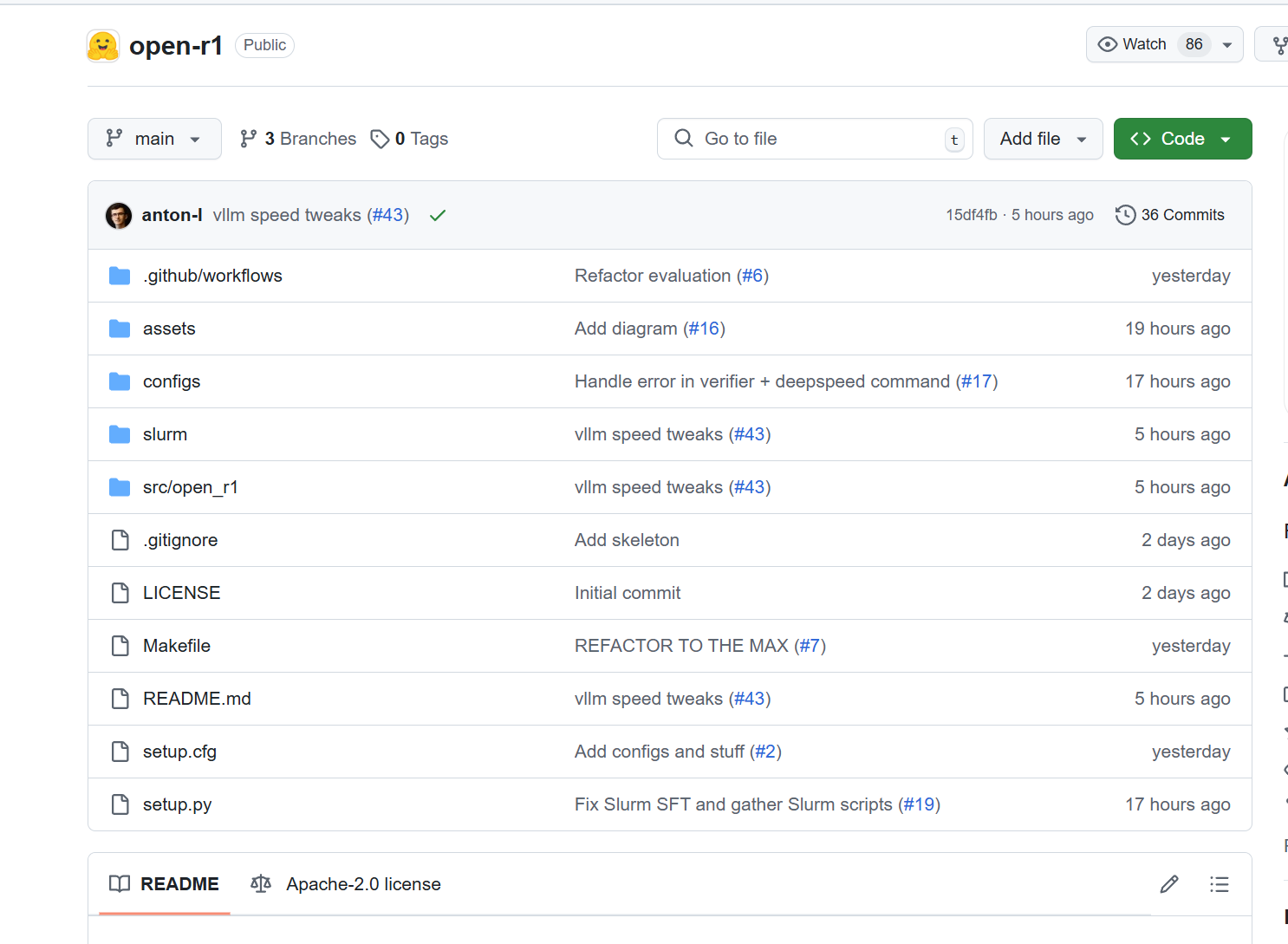Open 'Refactor evaluation' commit message
The height and width of the screenshot is (944, 1288).
(x=653, y=276)
